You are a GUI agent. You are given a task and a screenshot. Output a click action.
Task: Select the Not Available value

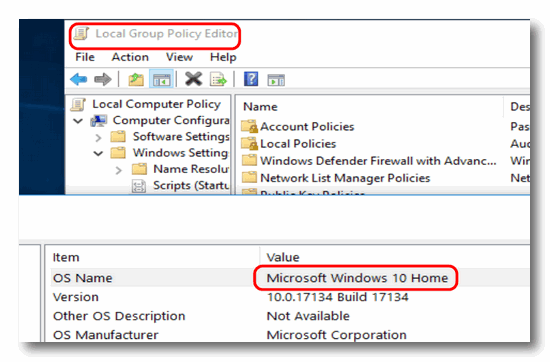pos(308,316)
